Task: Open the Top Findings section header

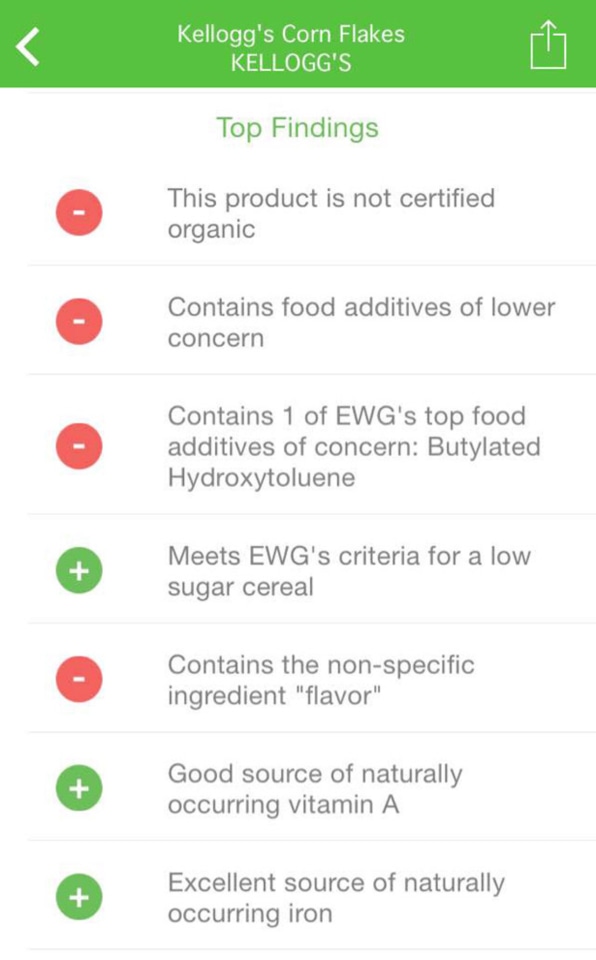Action: [x=297, y=127]
